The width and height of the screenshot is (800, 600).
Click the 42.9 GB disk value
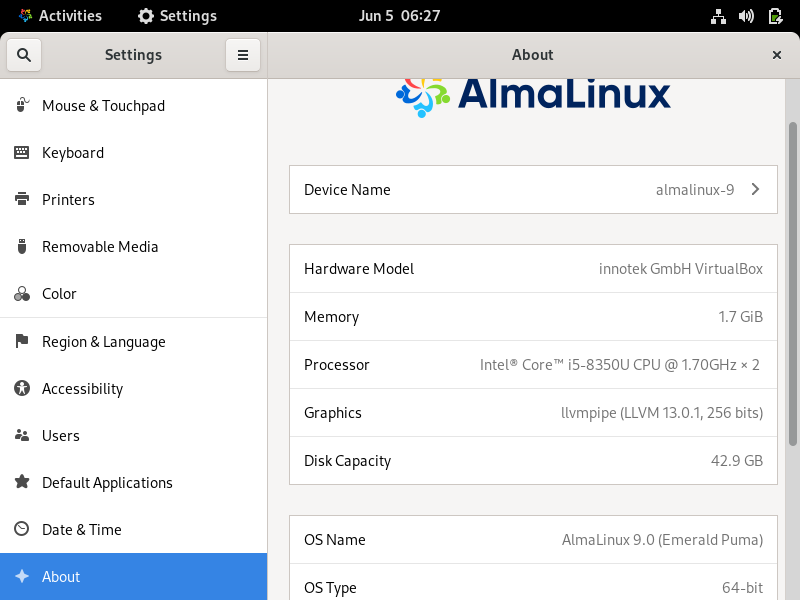click(737, 461)
